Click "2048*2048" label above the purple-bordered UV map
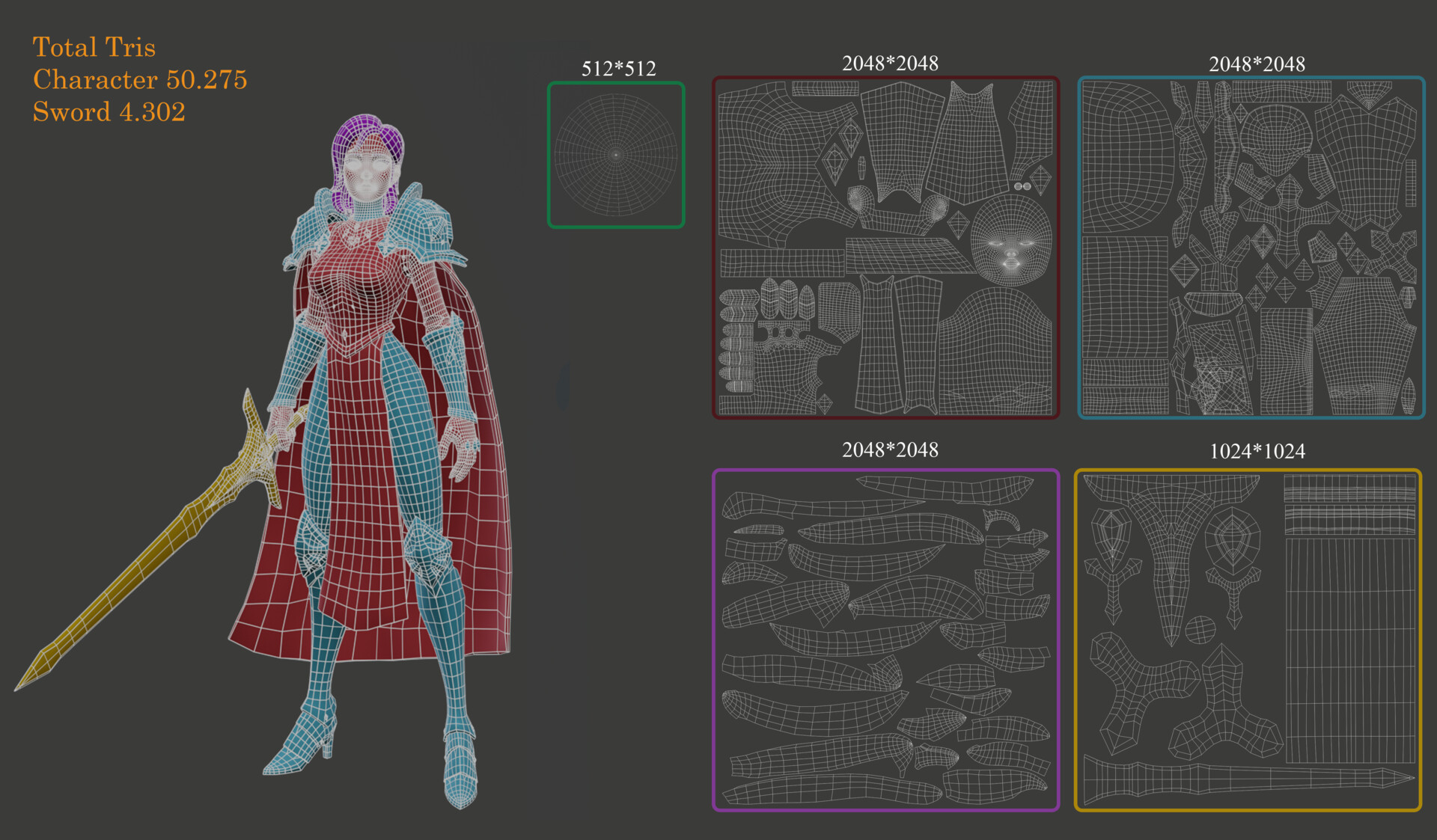Image resolution: width=1437 pixels, height=840 pixels. click(890, 450)
